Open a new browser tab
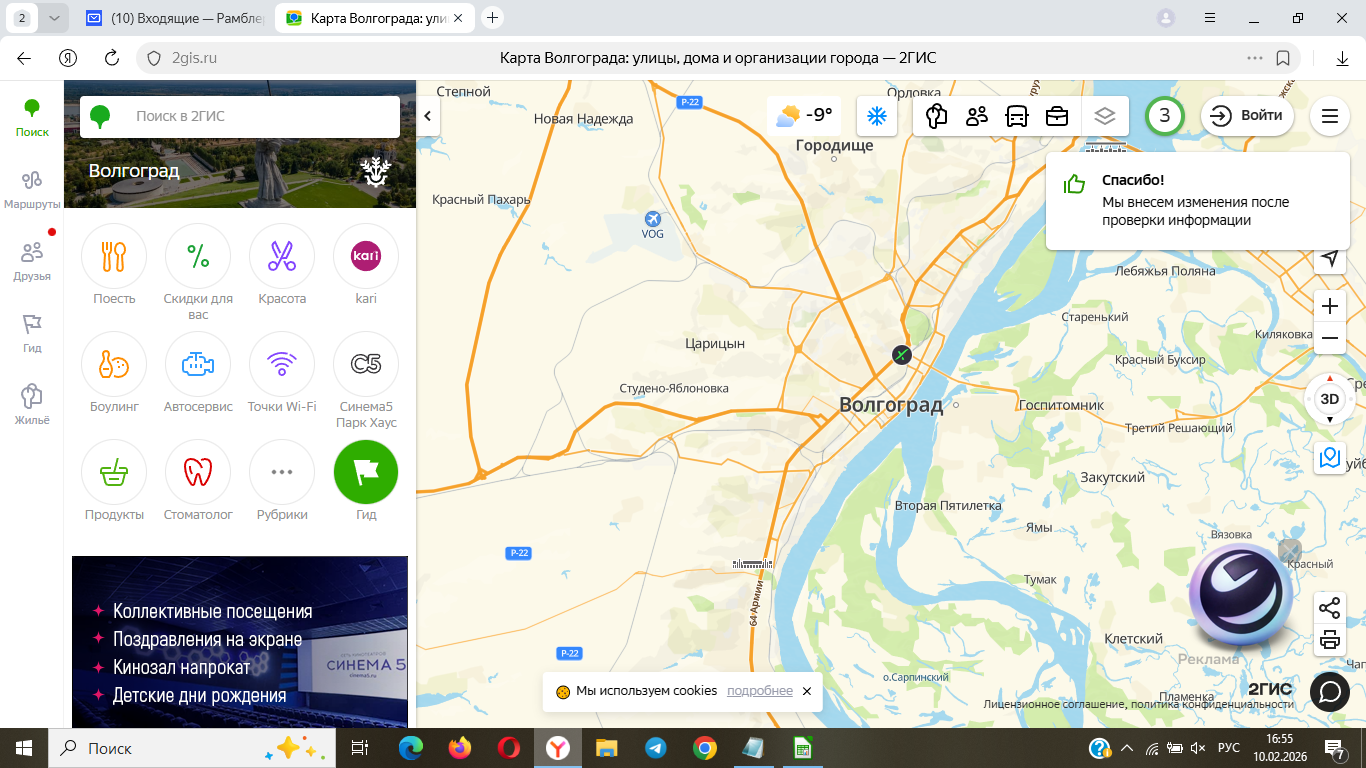Image resolution: width=1366 pixels, height=768 pixels. coord(492,17)
